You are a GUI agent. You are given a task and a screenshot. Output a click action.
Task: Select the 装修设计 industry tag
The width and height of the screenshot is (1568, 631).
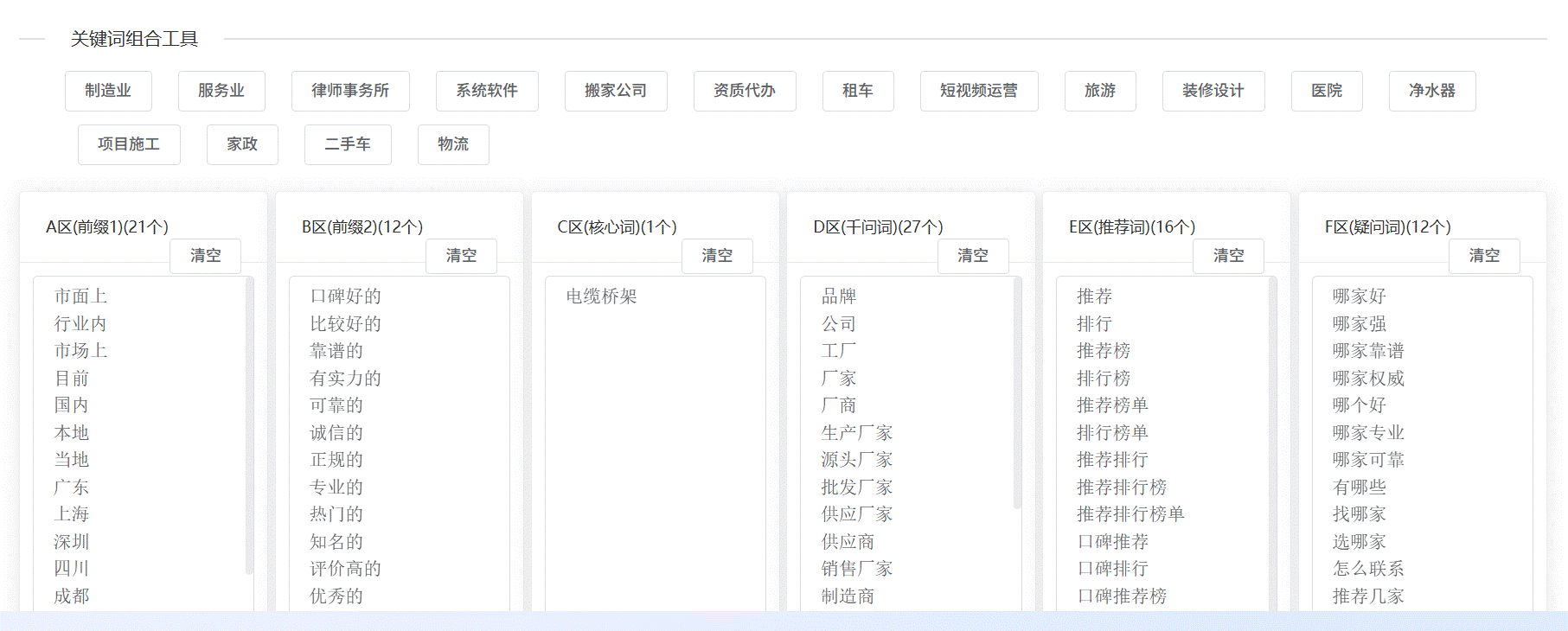click(x=1213, y=91)
